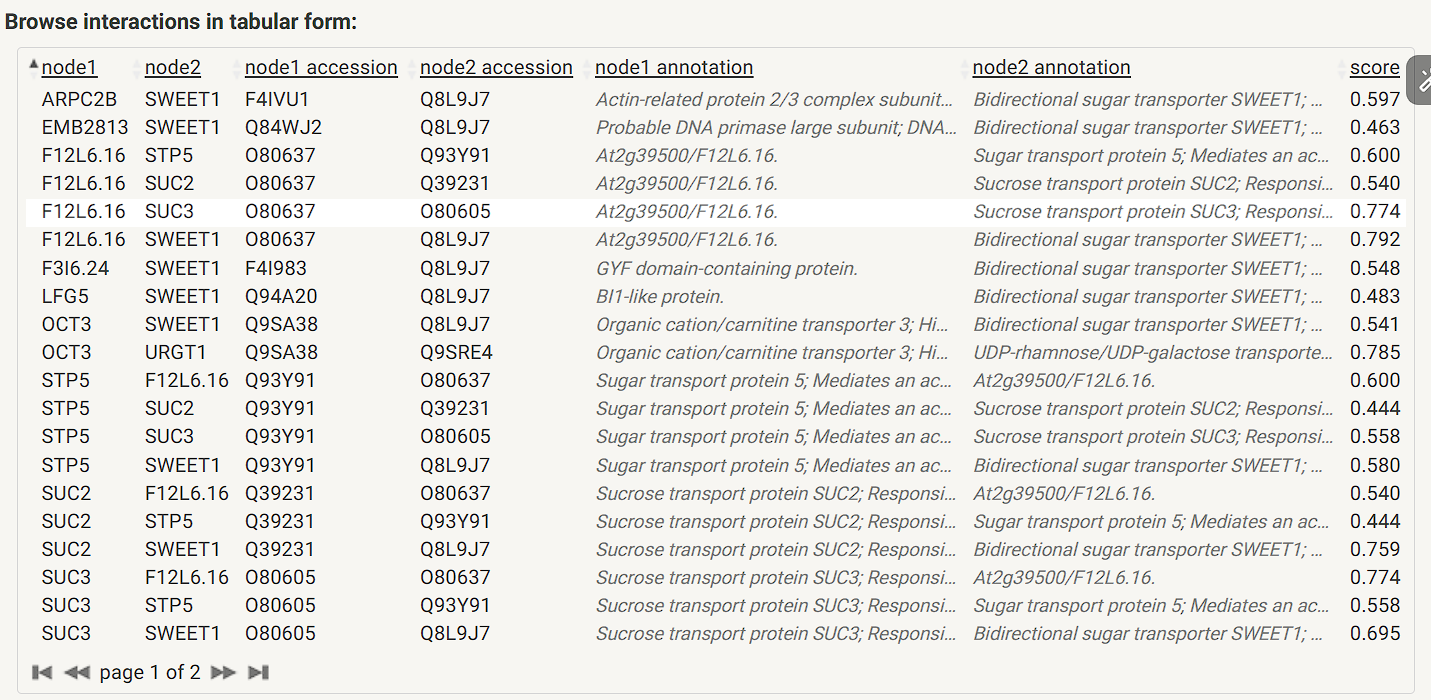Image resolution: width=1431 pixels, height=700 pixels.
Task: Click LFG5 in the node1 column
Action: [x=65, y=296]
